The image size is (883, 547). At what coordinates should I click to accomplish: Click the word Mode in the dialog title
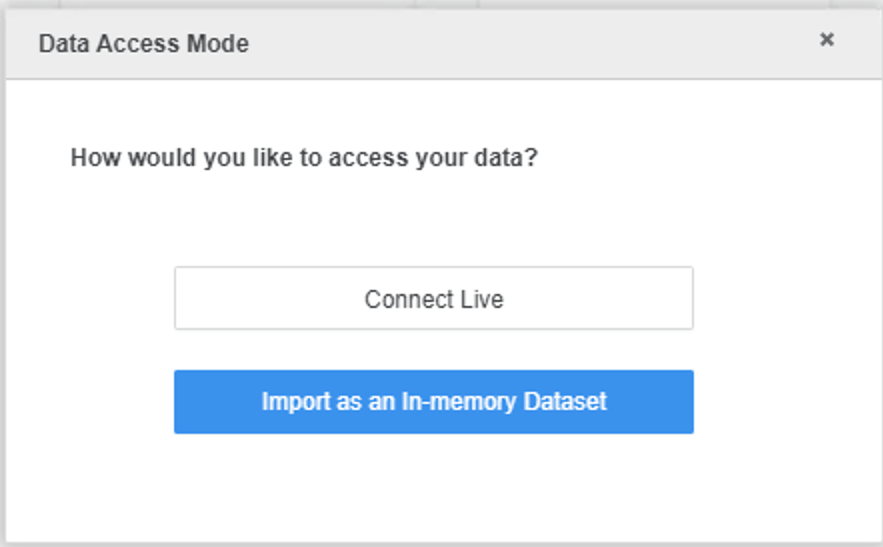[218, 43]
